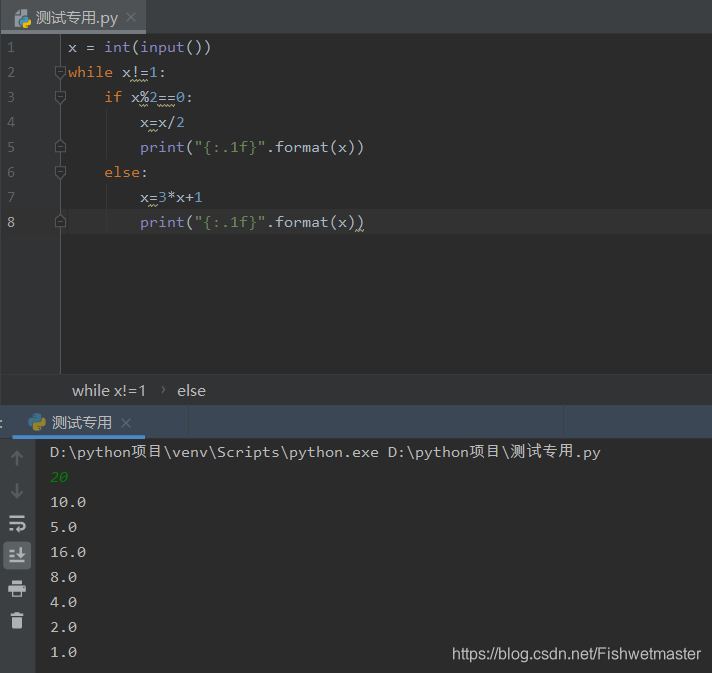This screenshot has width=712, height=673.
Task: Click output line 10.0
Action: point(68,502)
